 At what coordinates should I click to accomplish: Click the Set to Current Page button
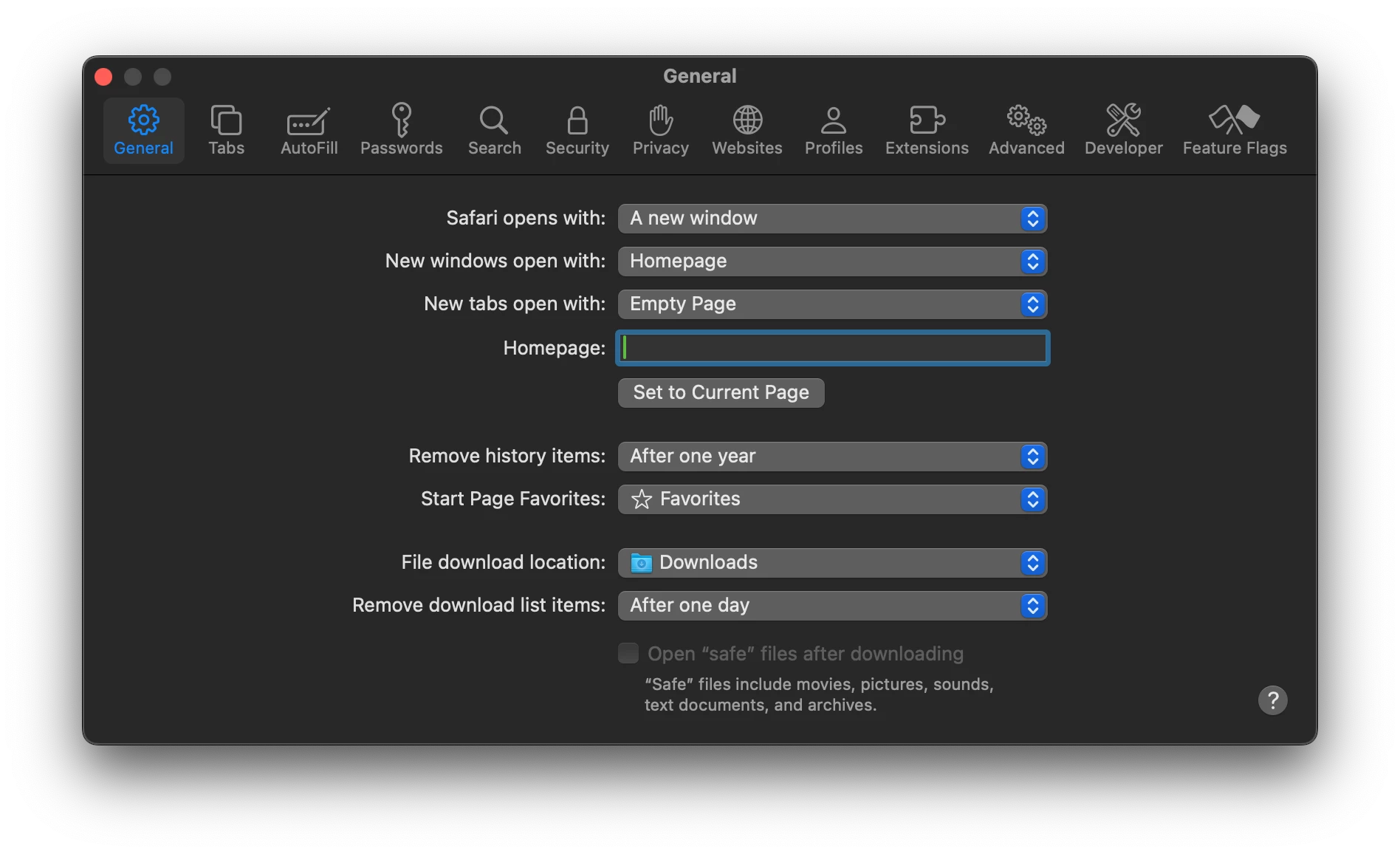721,392
